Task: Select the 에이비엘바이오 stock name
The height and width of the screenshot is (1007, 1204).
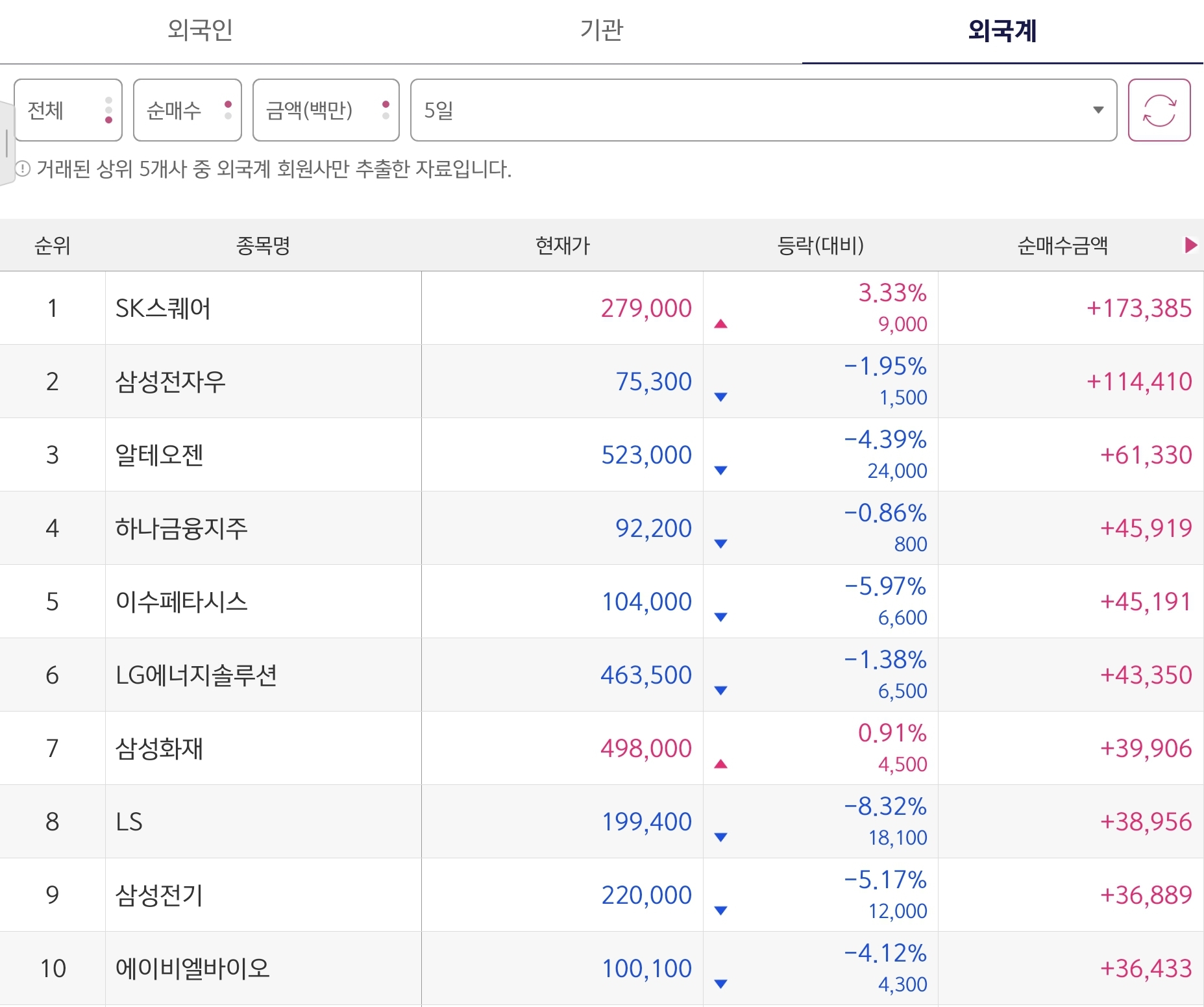Action: 193,969
